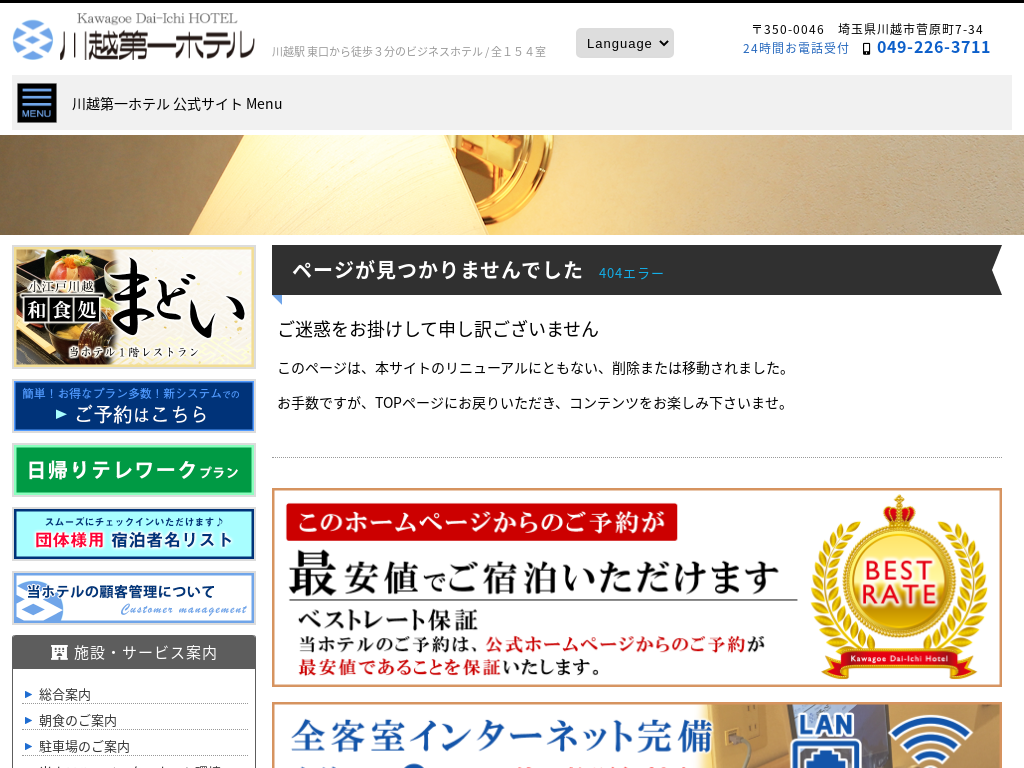Click 団体様用 宿泊者名リスト banner

134,534
